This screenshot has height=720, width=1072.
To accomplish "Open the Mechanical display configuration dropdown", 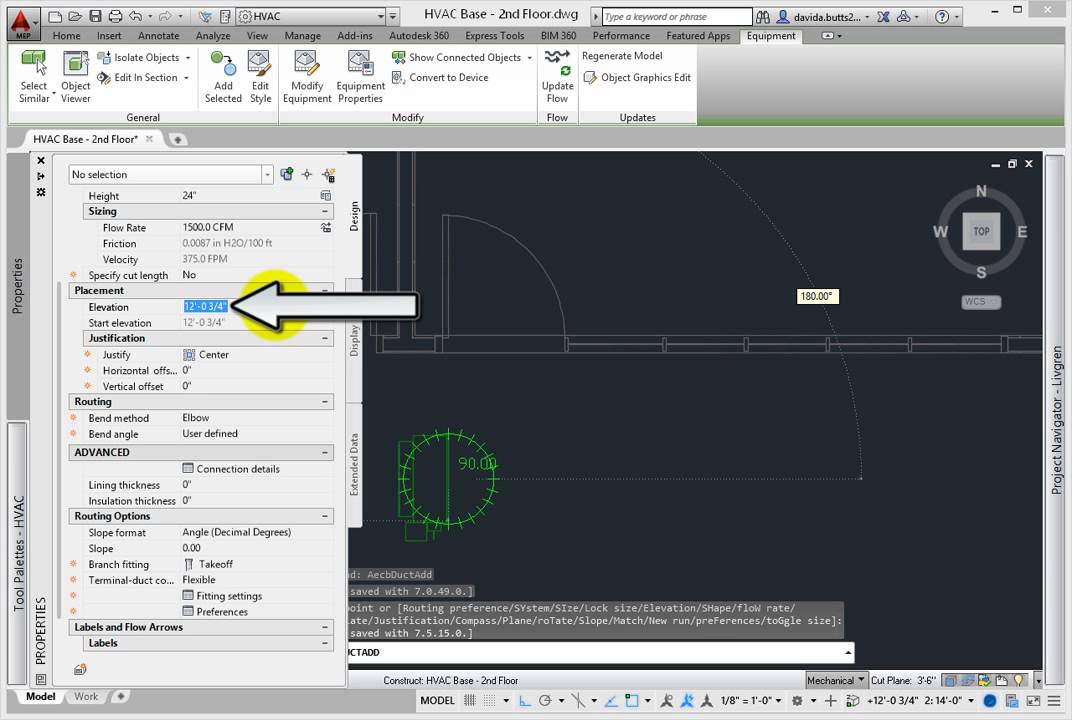I will tap(837, 680).
